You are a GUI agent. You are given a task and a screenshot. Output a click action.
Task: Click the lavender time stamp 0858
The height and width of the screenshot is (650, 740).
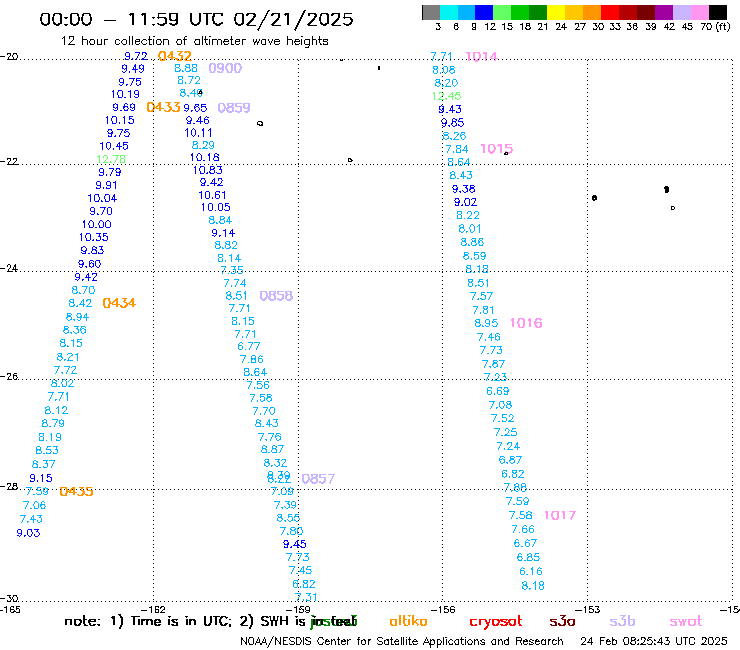(x=277, y=296)
